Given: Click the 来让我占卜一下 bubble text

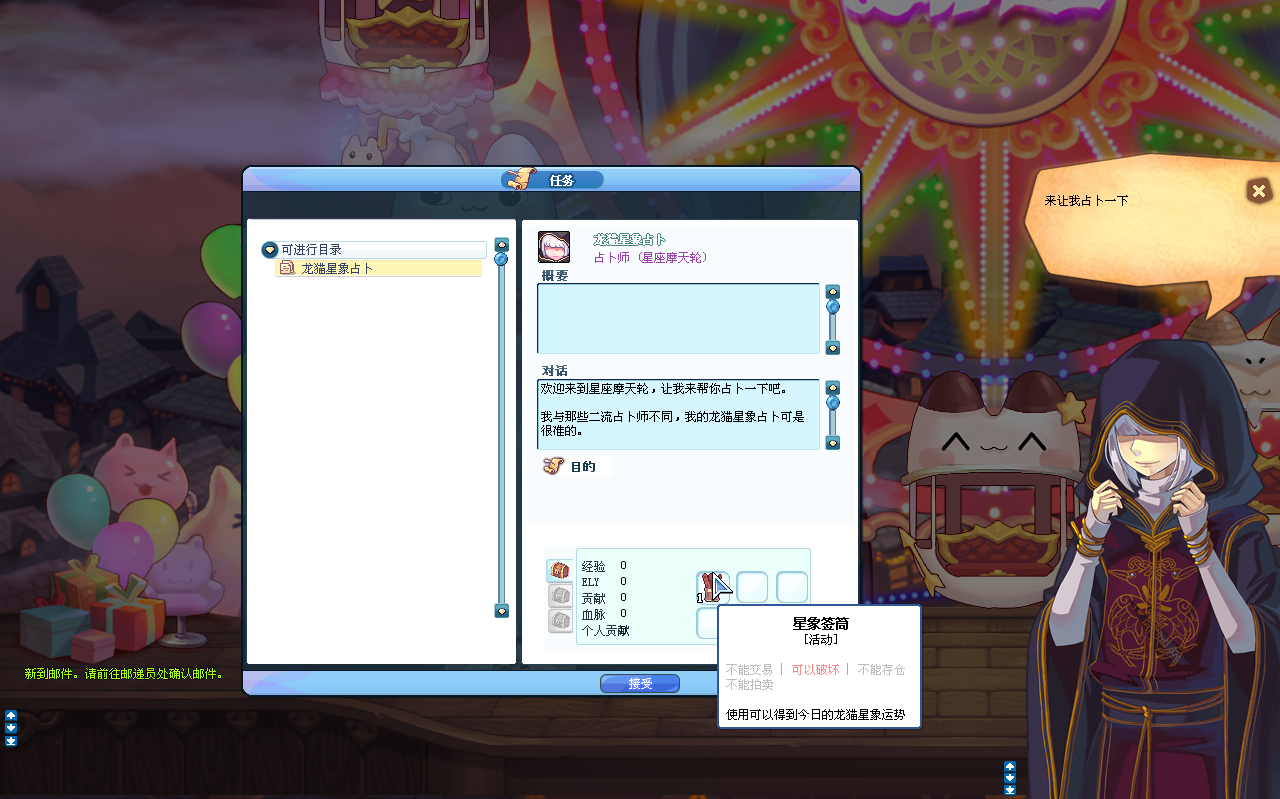Looking at the screenshot, I should 1086,201.
